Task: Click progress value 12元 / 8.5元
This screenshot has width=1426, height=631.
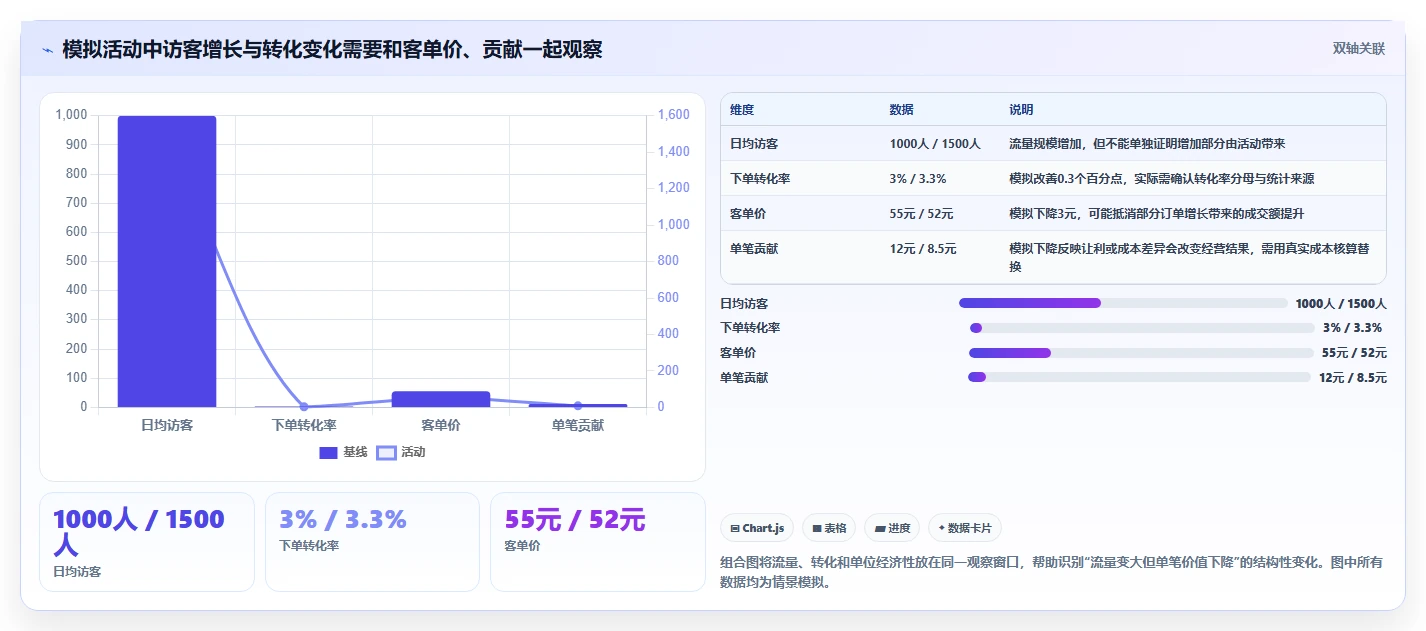Action: (x=1353, y=377)
